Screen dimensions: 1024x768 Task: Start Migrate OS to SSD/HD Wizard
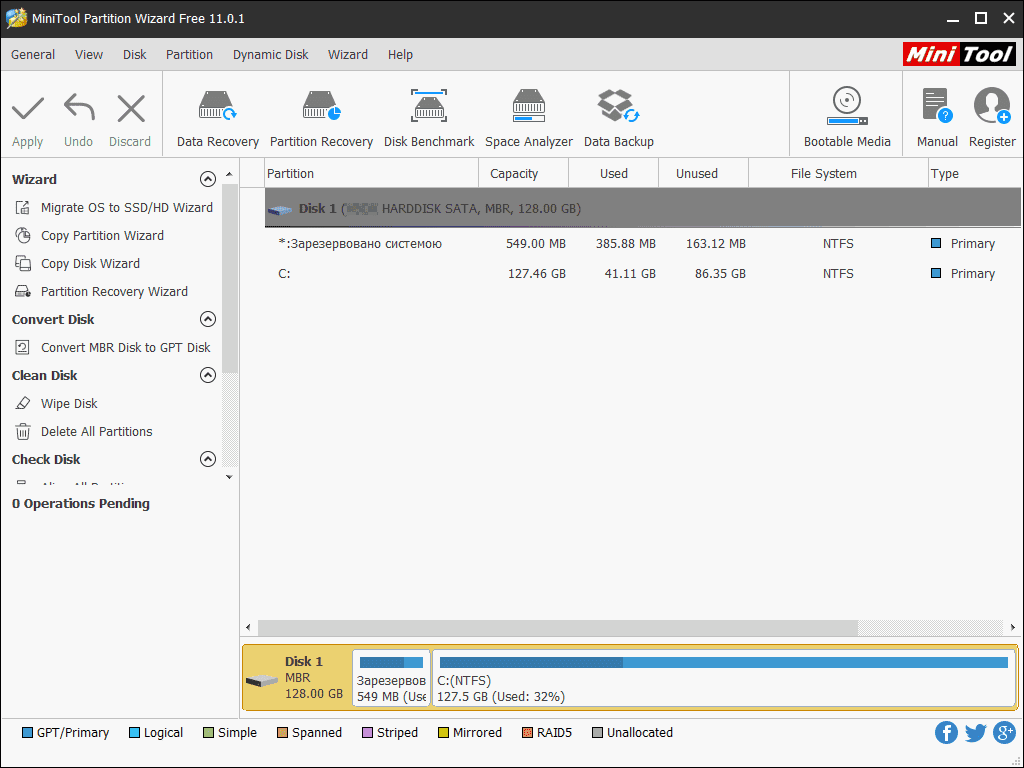[x=113, y=208]
